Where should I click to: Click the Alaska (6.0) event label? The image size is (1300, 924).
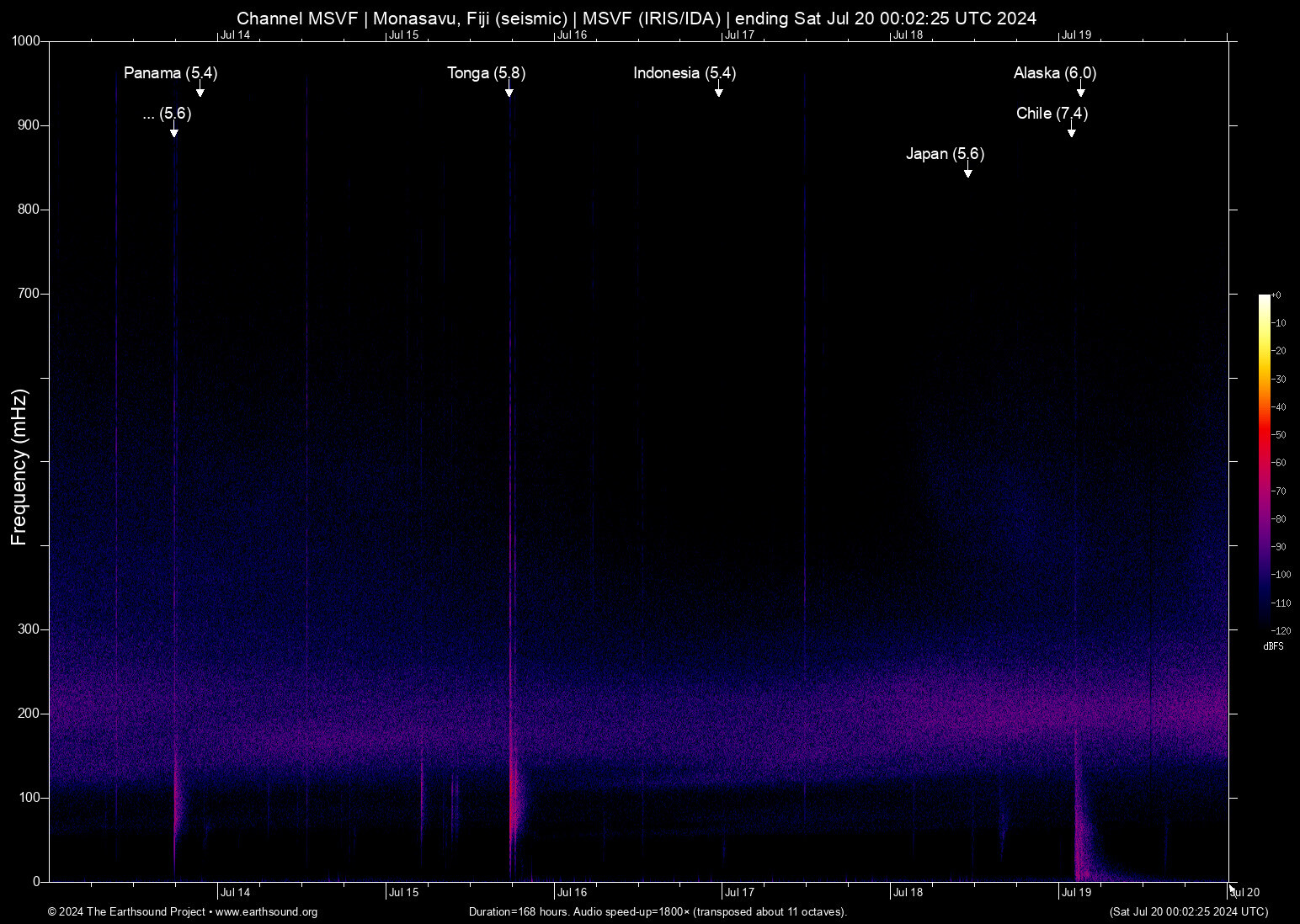[x=1055, y=73]
